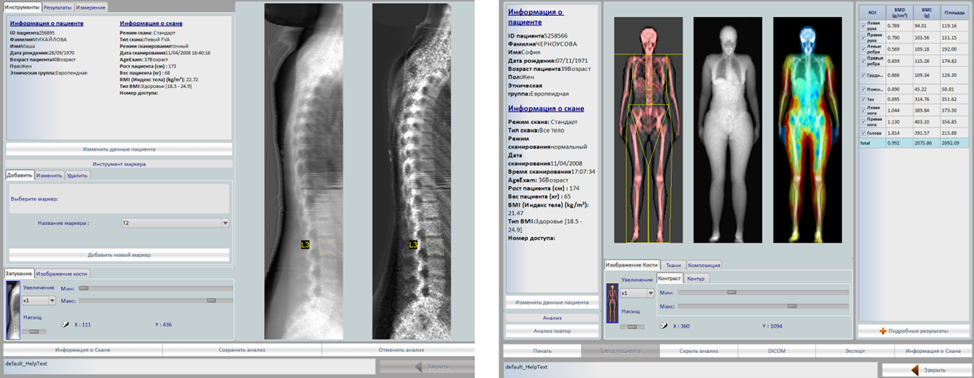Click the Сохранить анализ button
Screen dimensions: 974x378
click(x=242, y=350)
